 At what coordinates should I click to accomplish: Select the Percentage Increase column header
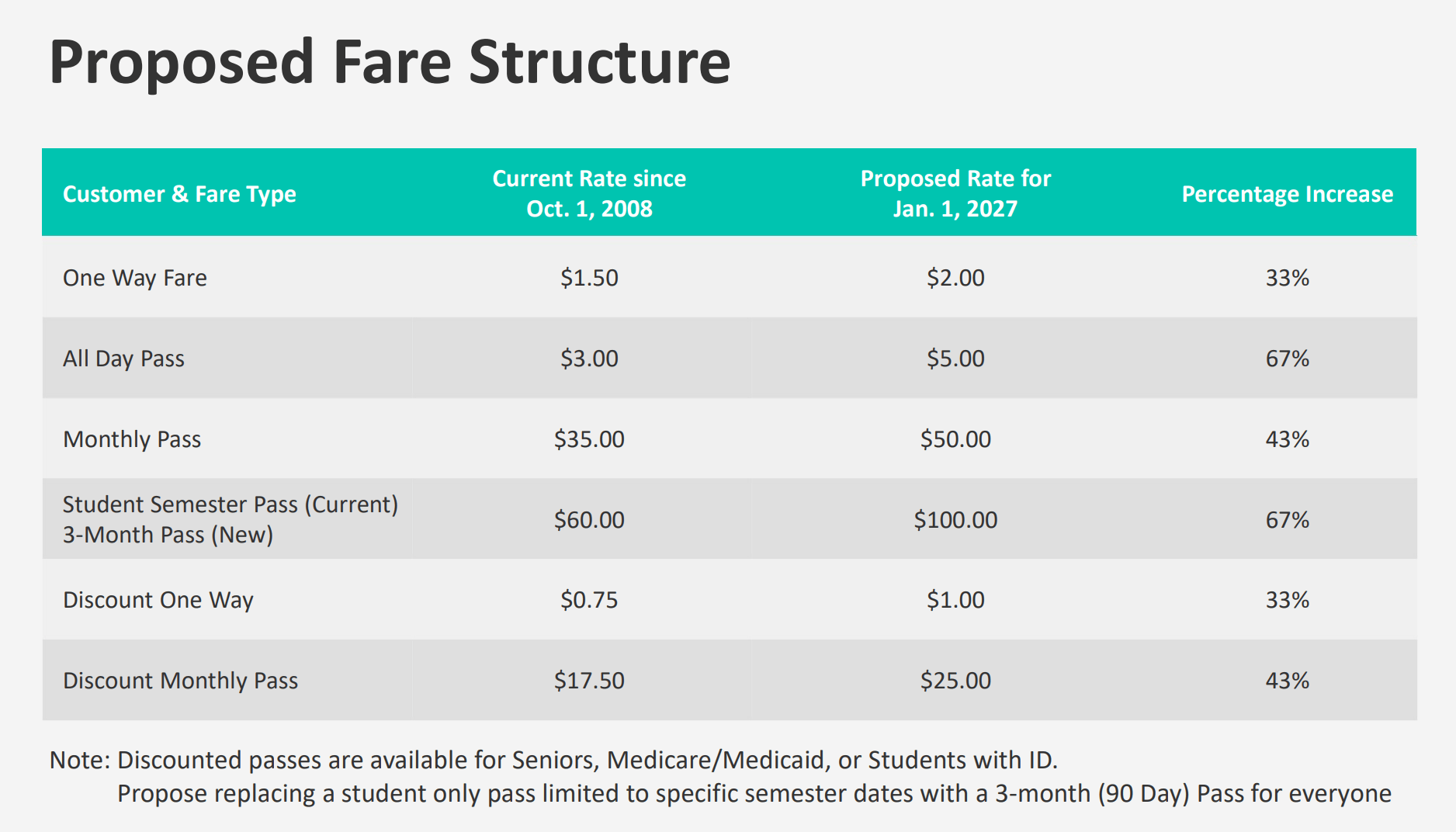pos(1287,194)
